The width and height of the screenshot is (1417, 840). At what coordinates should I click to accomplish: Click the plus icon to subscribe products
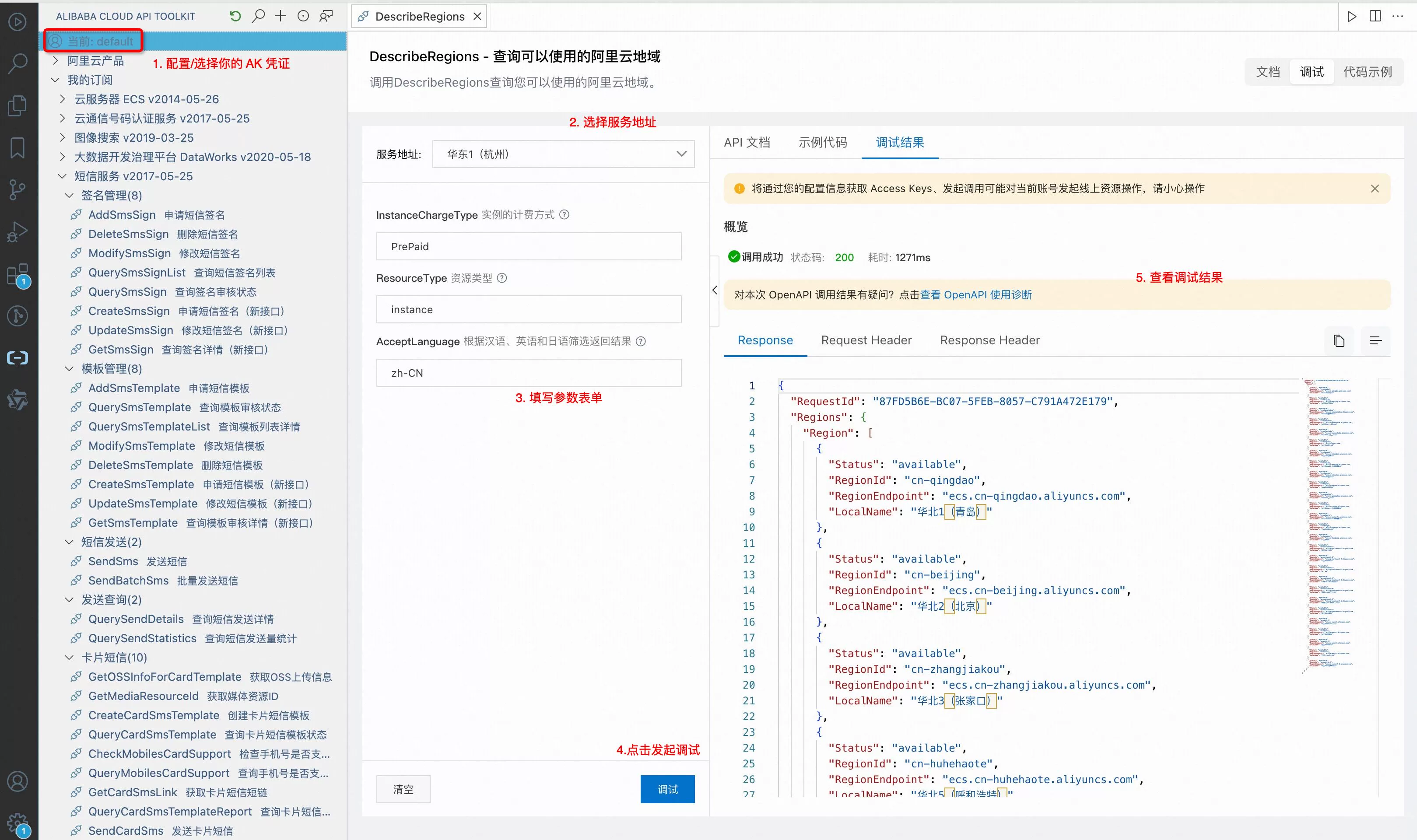tap(280, 17)
